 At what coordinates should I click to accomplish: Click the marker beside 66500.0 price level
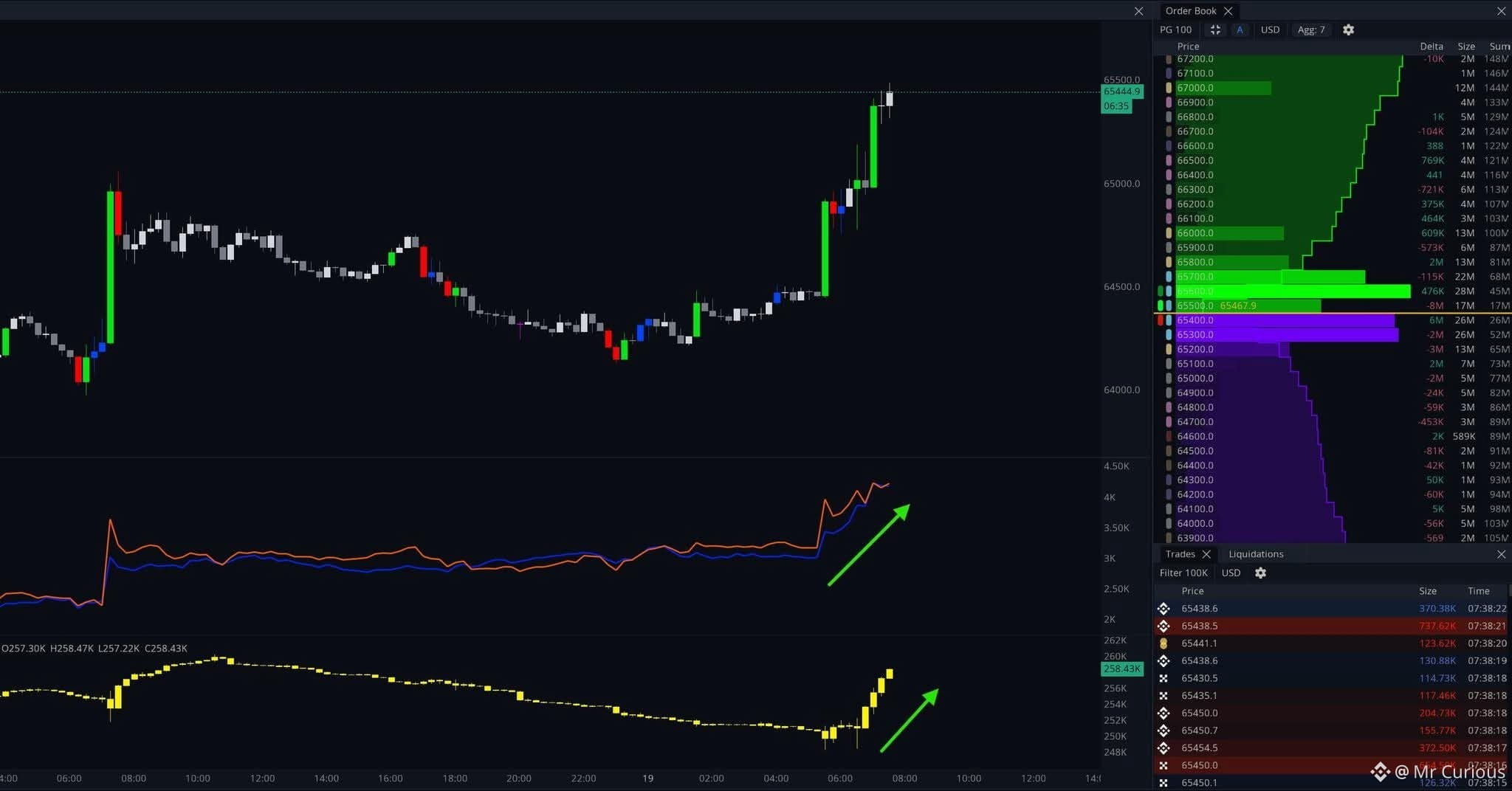click(1169, 160)
